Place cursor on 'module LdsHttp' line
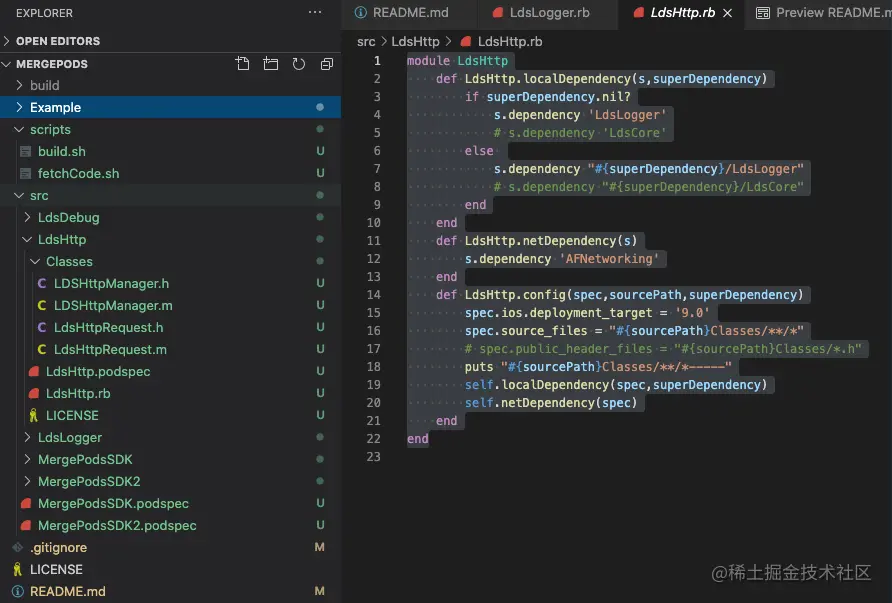The height and width of the screenshot is (603, 892). point(457,61)
